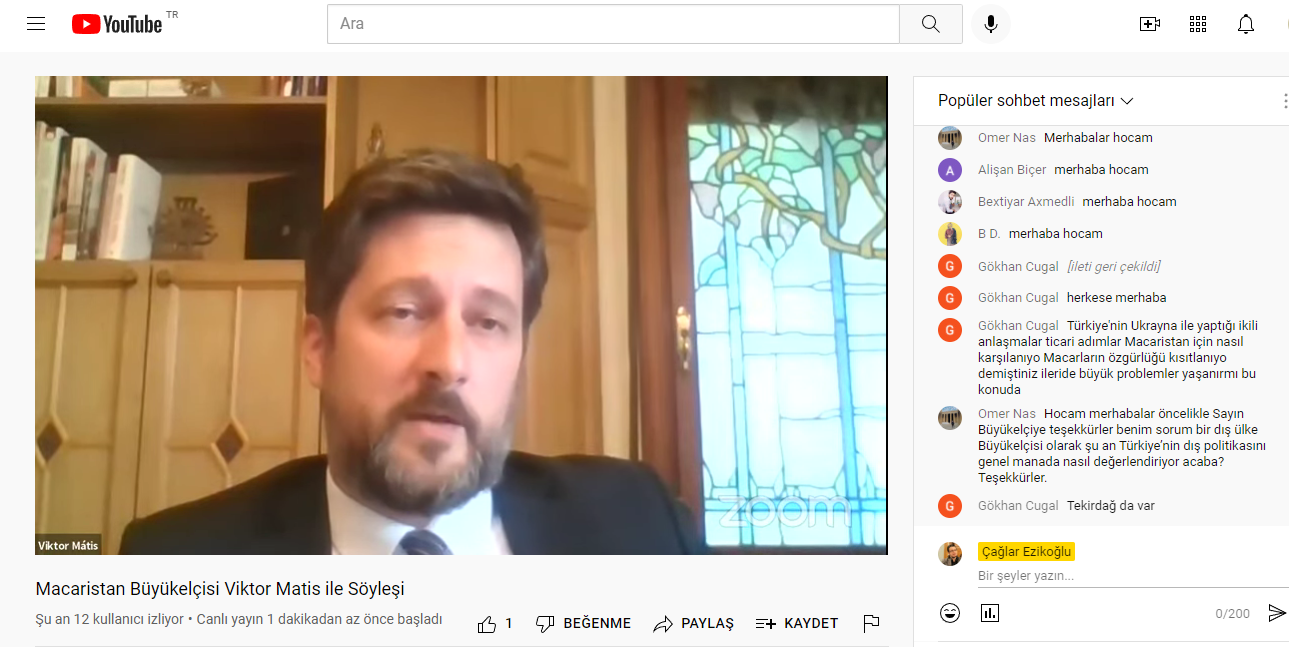Open live chat options three-dot menu
The width and height of the screenshot is (1289, 647).
click(1284, 101)
